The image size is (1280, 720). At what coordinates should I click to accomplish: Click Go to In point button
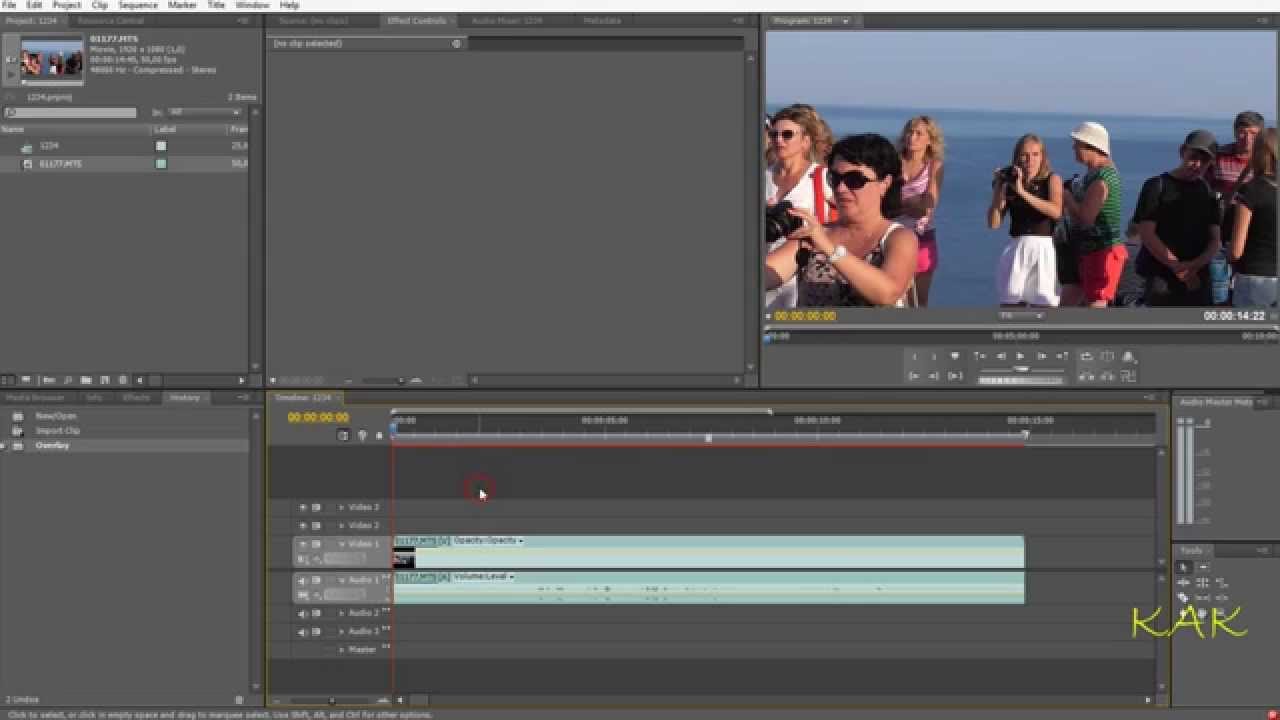pyautogui.click(x=913, y=376)
